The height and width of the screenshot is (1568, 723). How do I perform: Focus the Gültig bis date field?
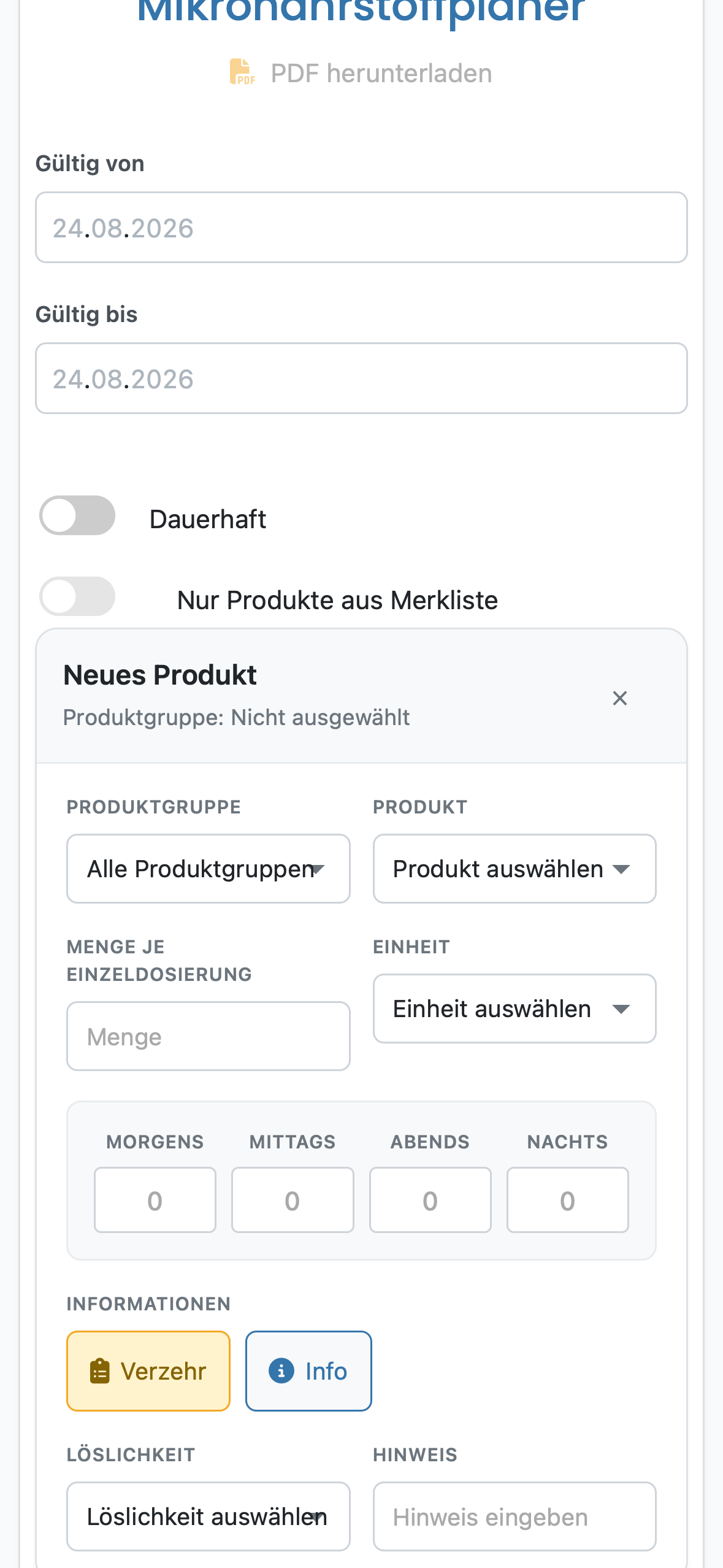(361, 379)
